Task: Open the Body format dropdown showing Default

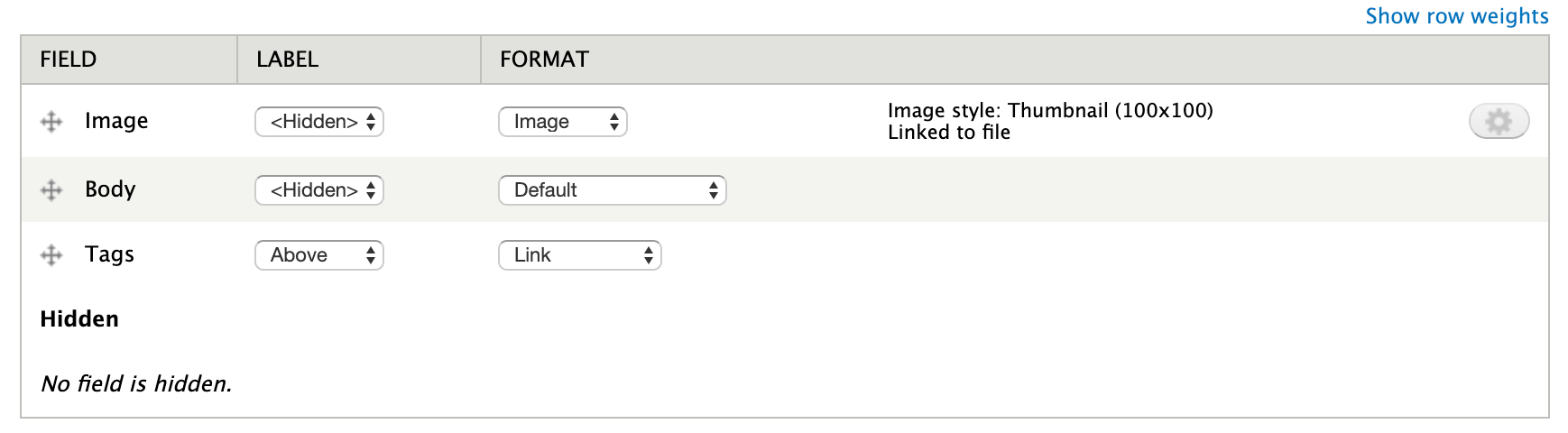Action: (613, 190)
